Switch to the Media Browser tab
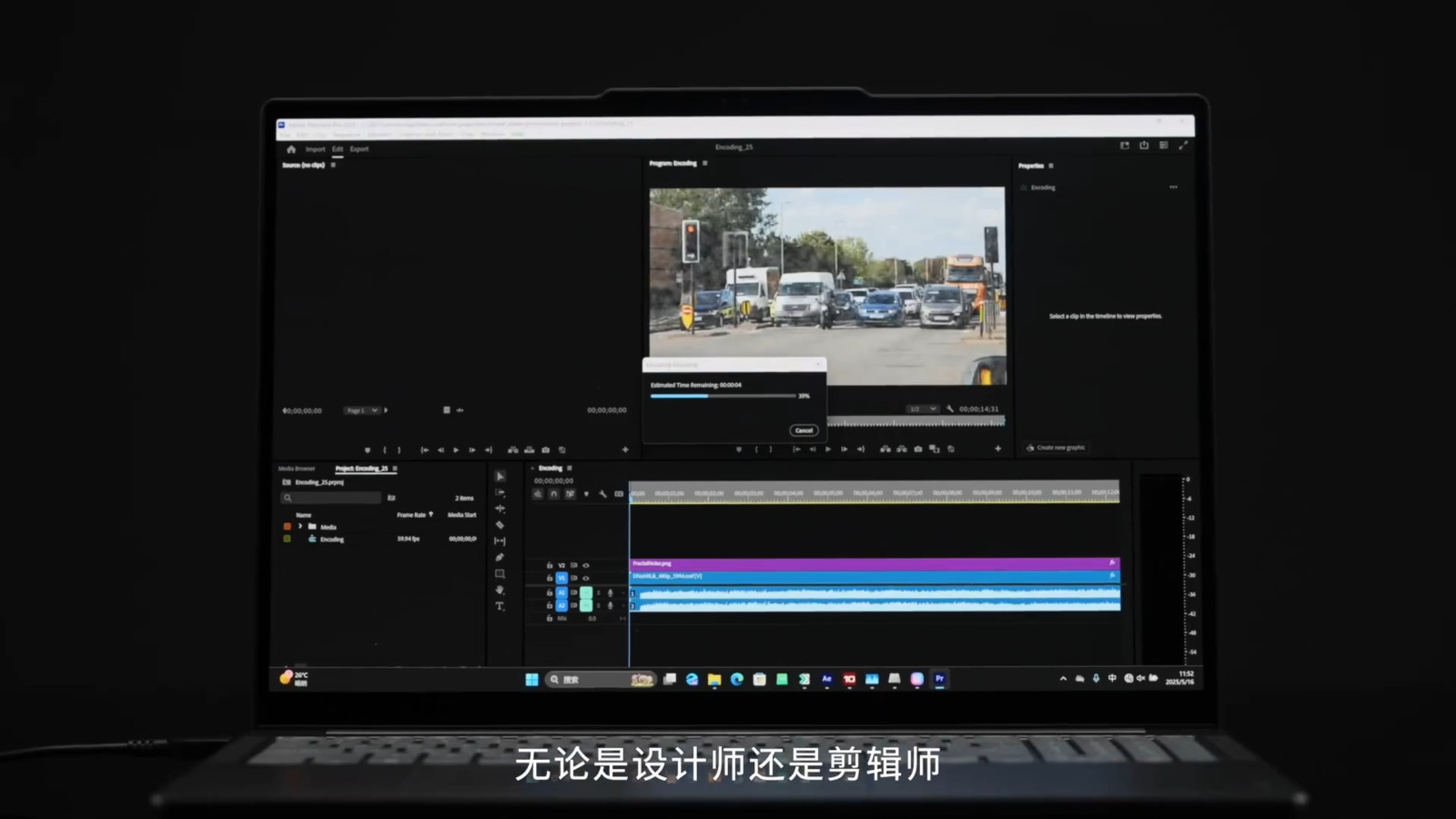1456x819 pixels. pyautogui.click(x=297, y=469)
